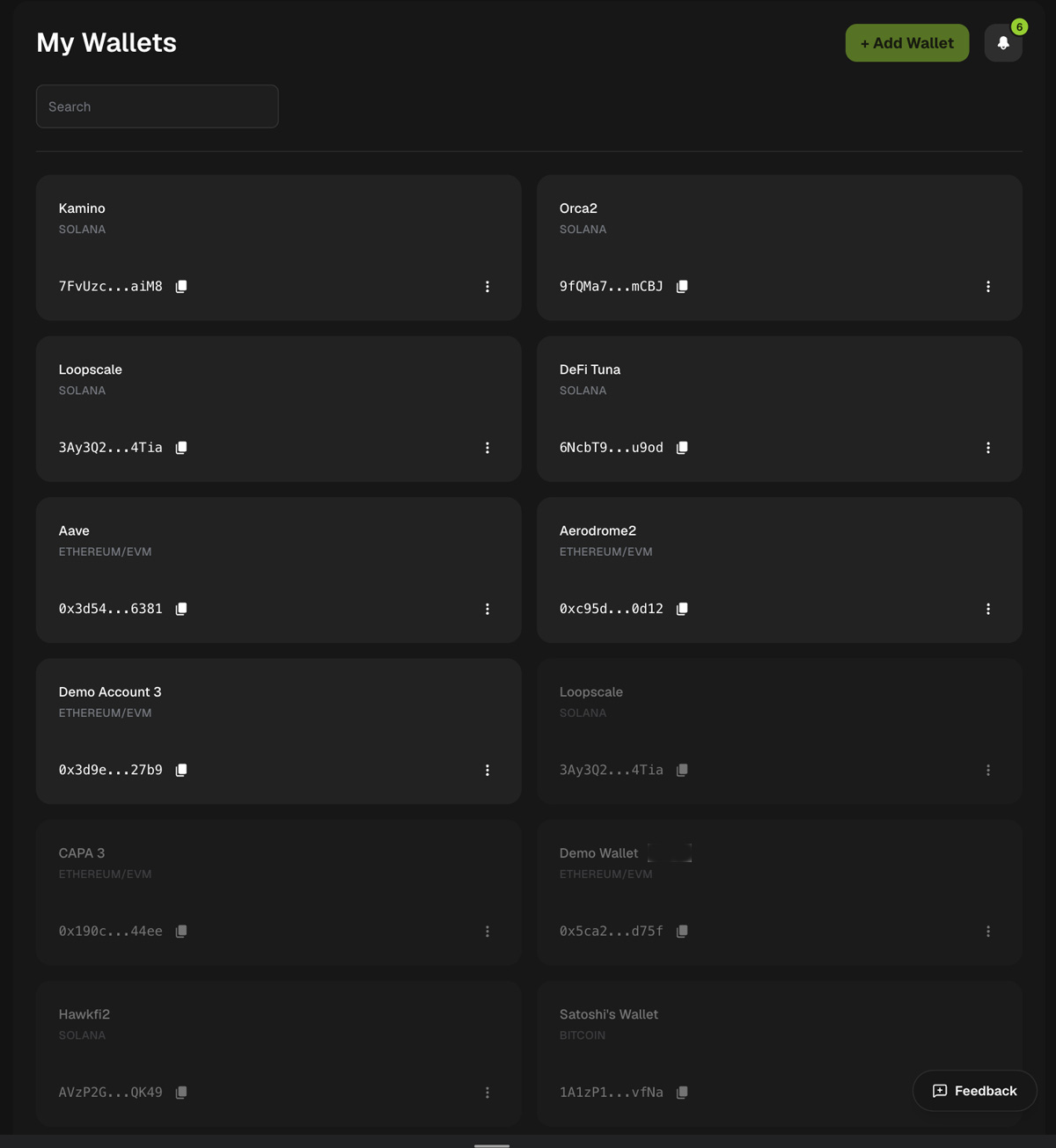This screenshot has height=1148, width=1056.
Task: Click address text 1A1zP1...vfNa
Action: click(x=612, y=1092)
